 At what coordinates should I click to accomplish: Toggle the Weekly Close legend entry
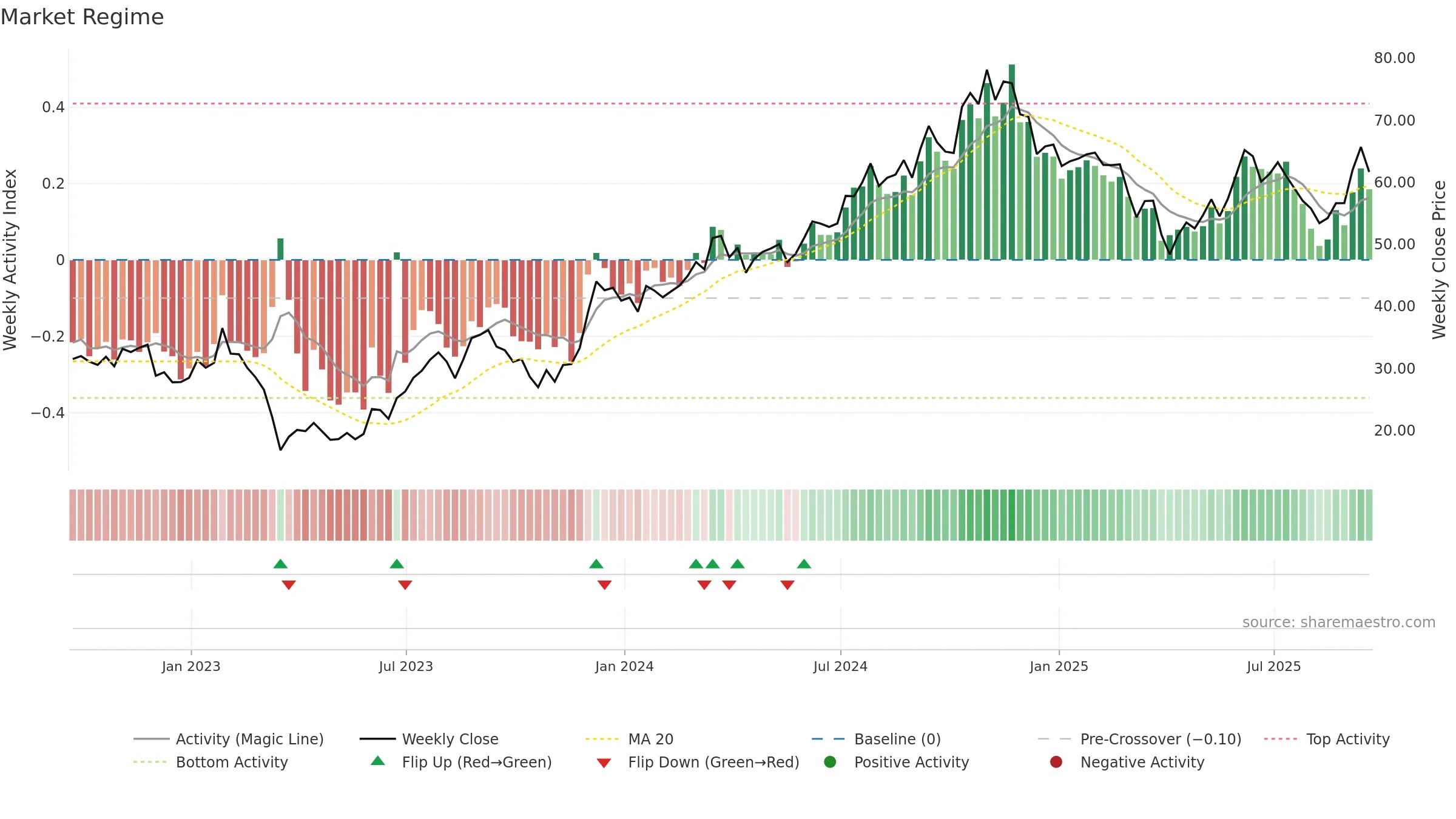429,739
